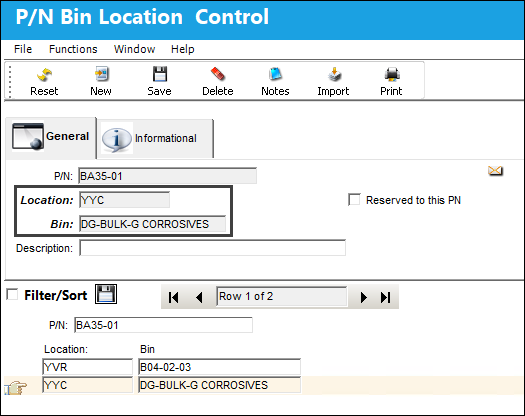Screen dimensions: 525x416
Task: Toggle the Filter/Sort checkbox
Action: (12, 294)
